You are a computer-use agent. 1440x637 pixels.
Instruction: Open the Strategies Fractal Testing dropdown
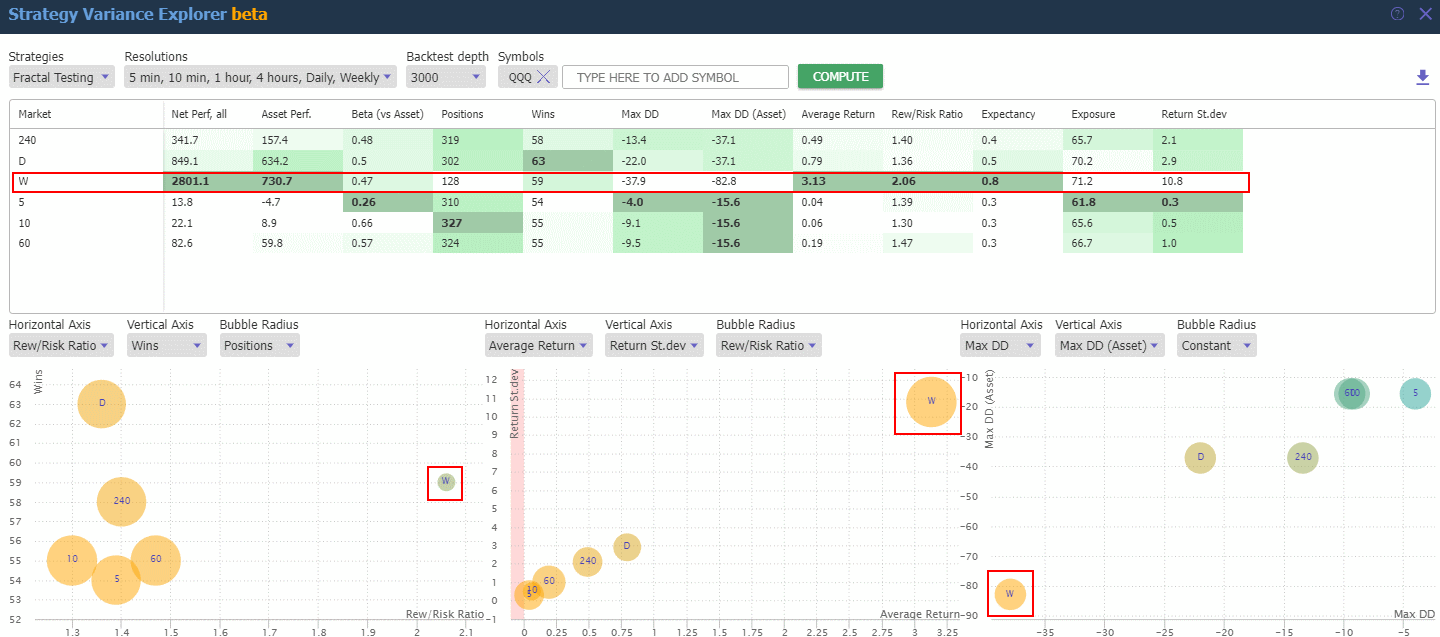62,77
